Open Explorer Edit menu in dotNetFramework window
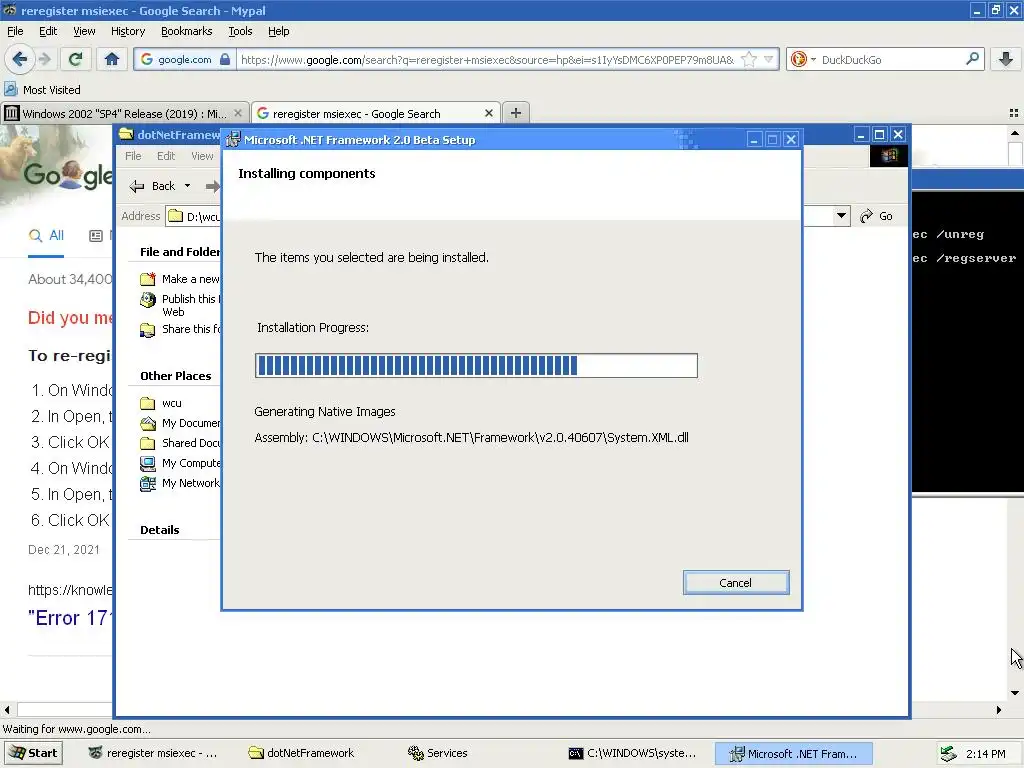This screenshot has height=768, width=1024. (x=166, y=156)
